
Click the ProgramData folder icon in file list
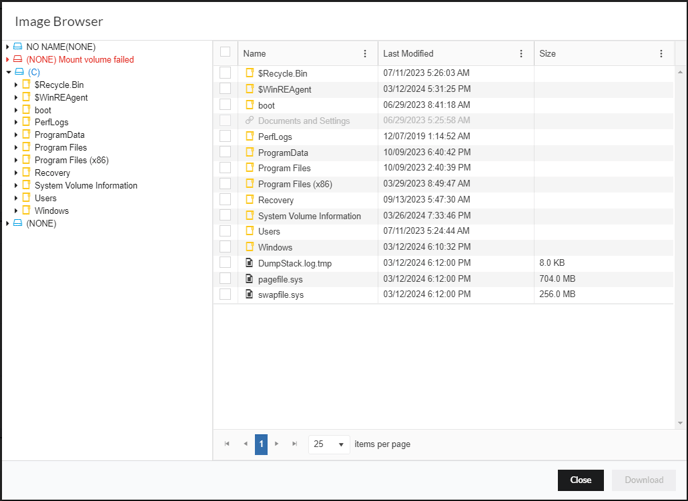click(x=250, y=152)
